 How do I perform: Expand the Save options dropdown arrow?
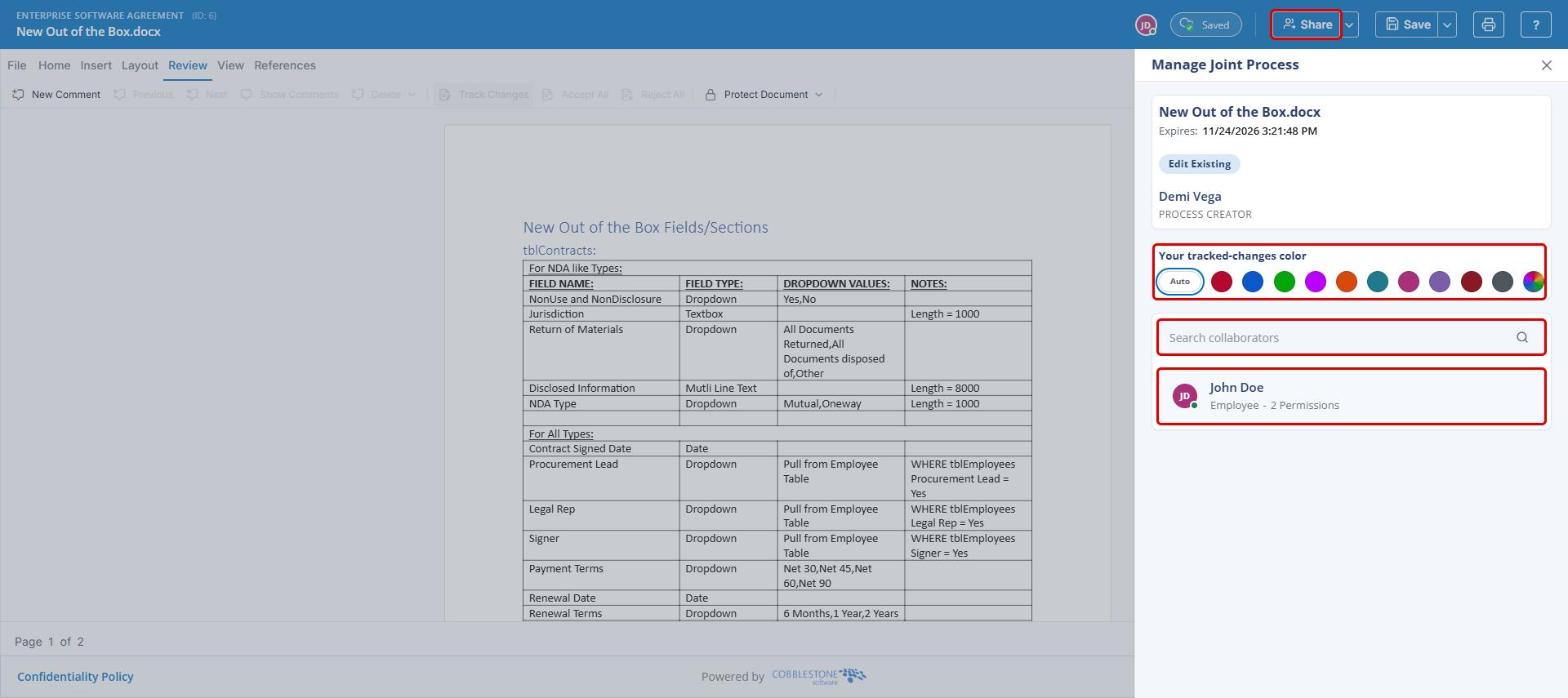(1447, 24)
